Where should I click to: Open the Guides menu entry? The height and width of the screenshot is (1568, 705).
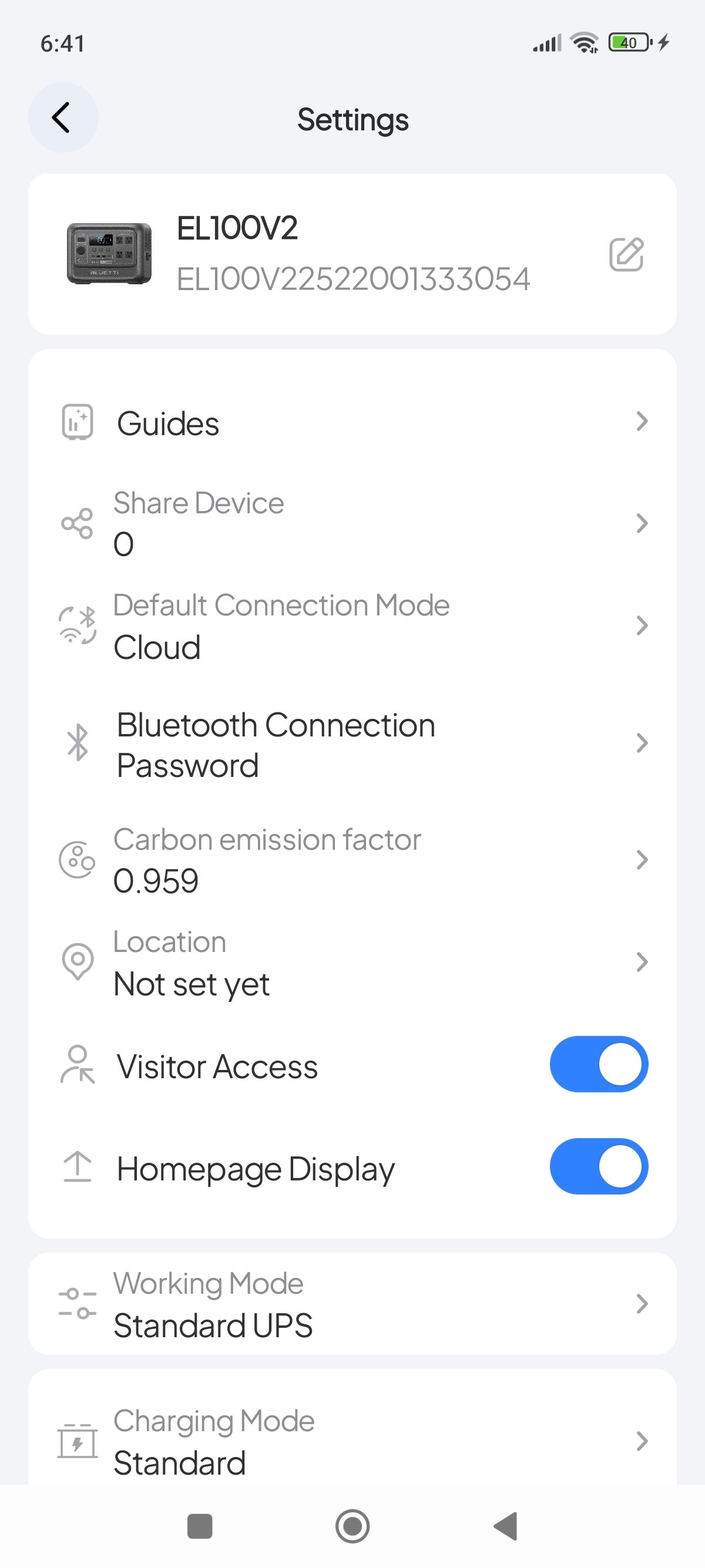click(x=168, y=423)
